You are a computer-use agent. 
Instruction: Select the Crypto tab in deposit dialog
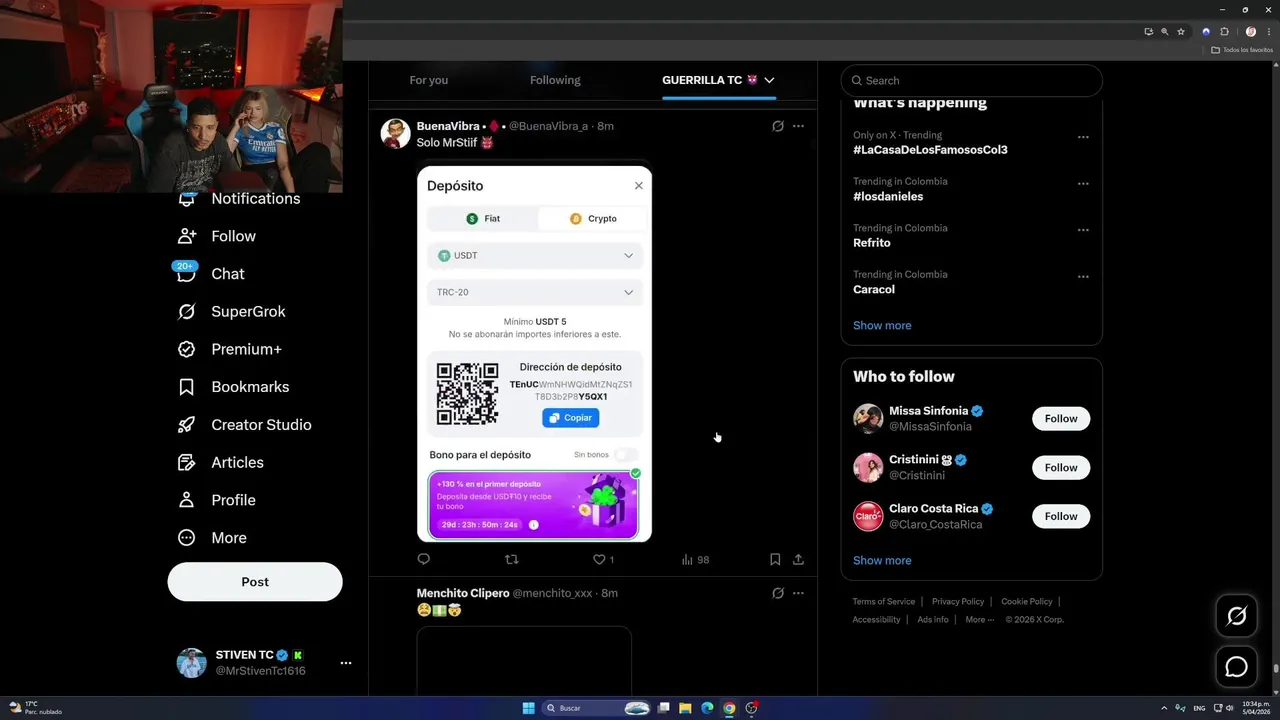593,218
